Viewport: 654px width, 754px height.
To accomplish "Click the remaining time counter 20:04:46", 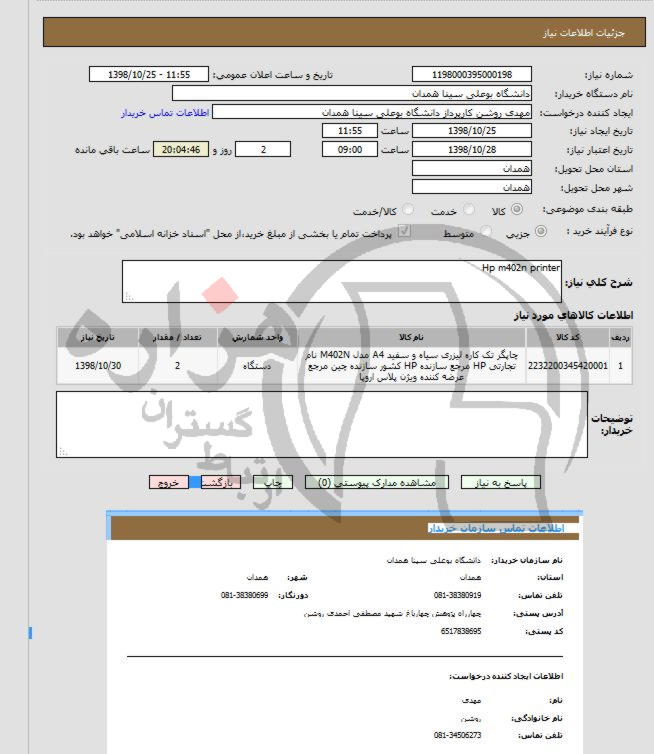I will (181, 150).
